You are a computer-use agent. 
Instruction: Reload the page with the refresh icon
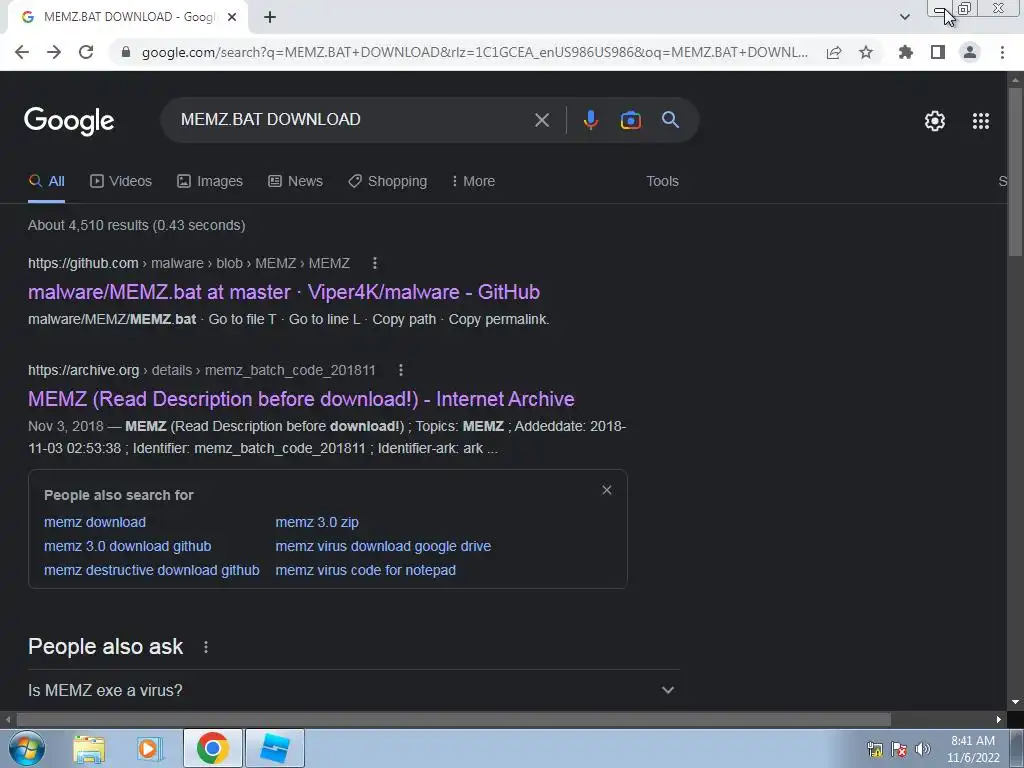(86, 52)
